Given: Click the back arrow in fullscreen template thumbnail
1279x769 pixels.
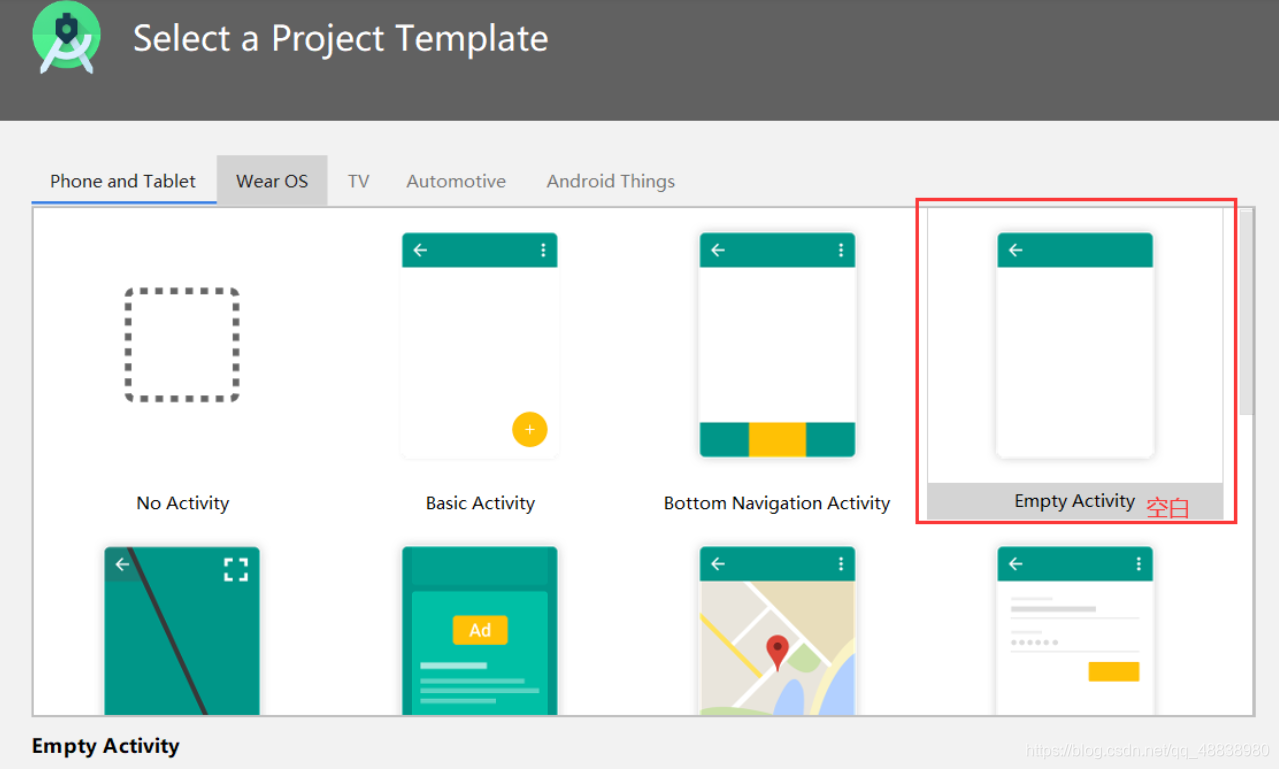Looking at the screenshot, I should [x=122, y=564].
